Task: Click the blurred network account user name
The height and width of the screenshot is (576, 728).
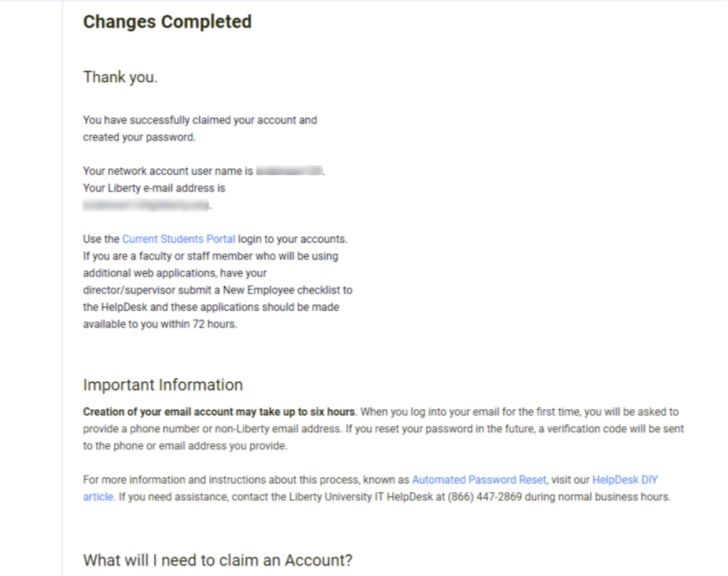Action: pyautogui.click(x=290, y=171)
